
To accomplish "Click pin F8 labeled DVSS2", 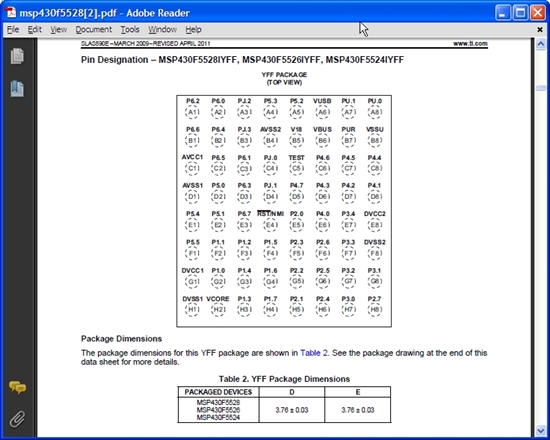I will click(375, 253).
